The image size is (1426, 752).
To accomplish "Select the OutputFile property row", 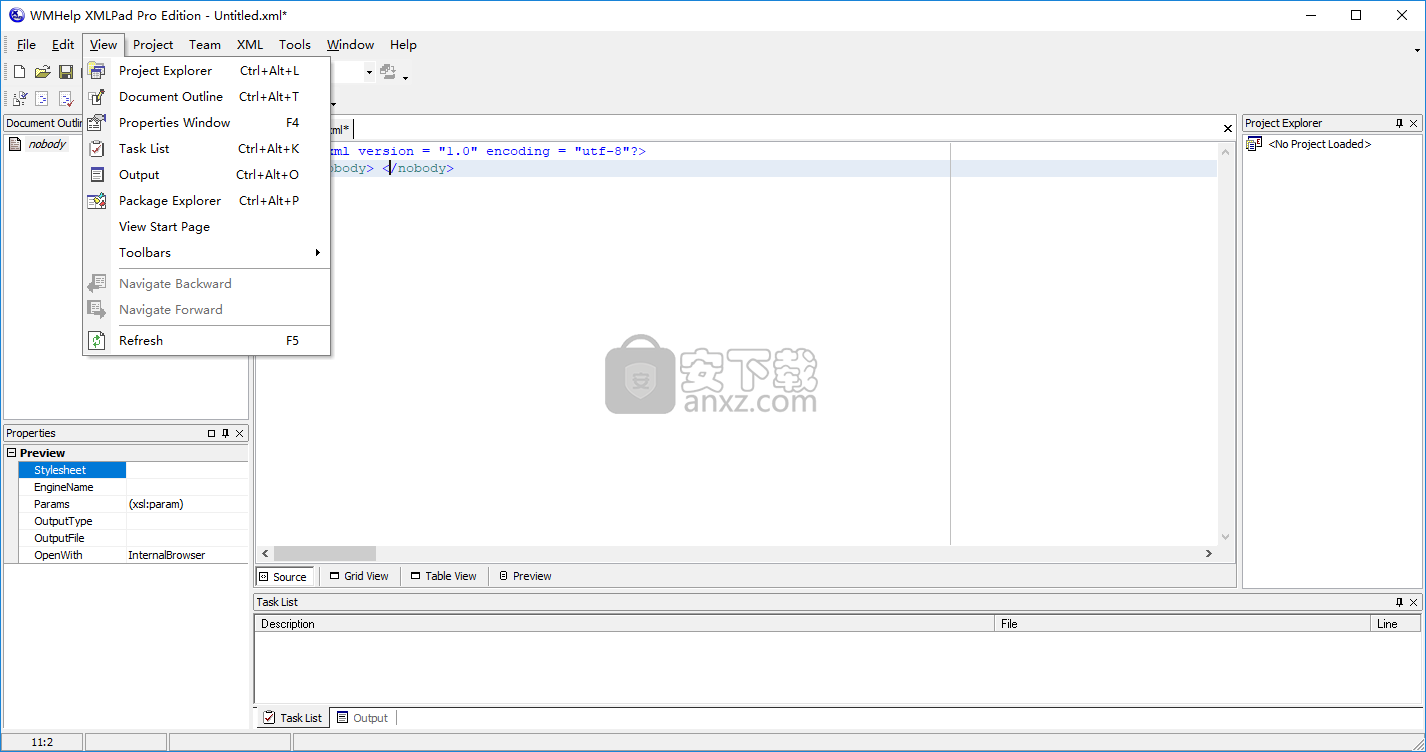I will coord(133,538).
